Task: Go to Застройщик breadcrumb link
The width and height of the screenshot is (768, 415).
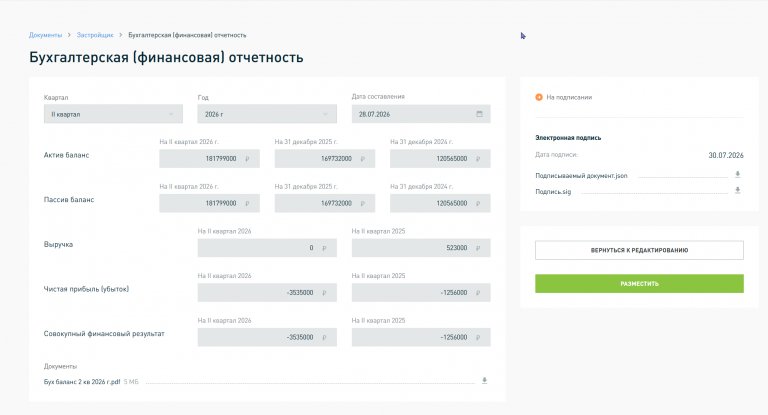Action: [x=95, y=35]
